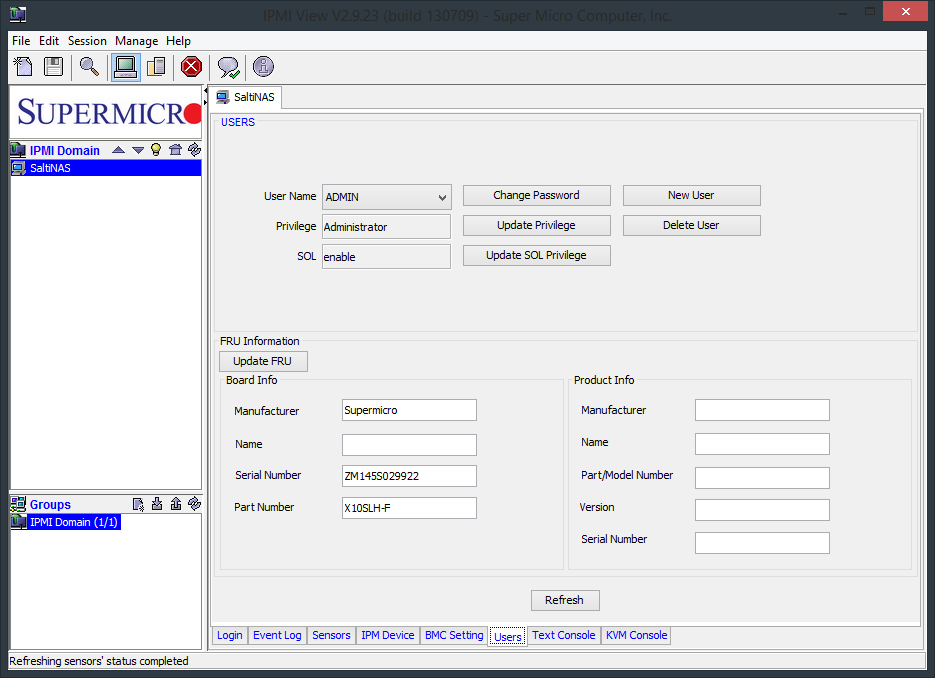Click the speech bubble with checkmark icon
Screen dimensions: 935x678
[x=228, y=67]
